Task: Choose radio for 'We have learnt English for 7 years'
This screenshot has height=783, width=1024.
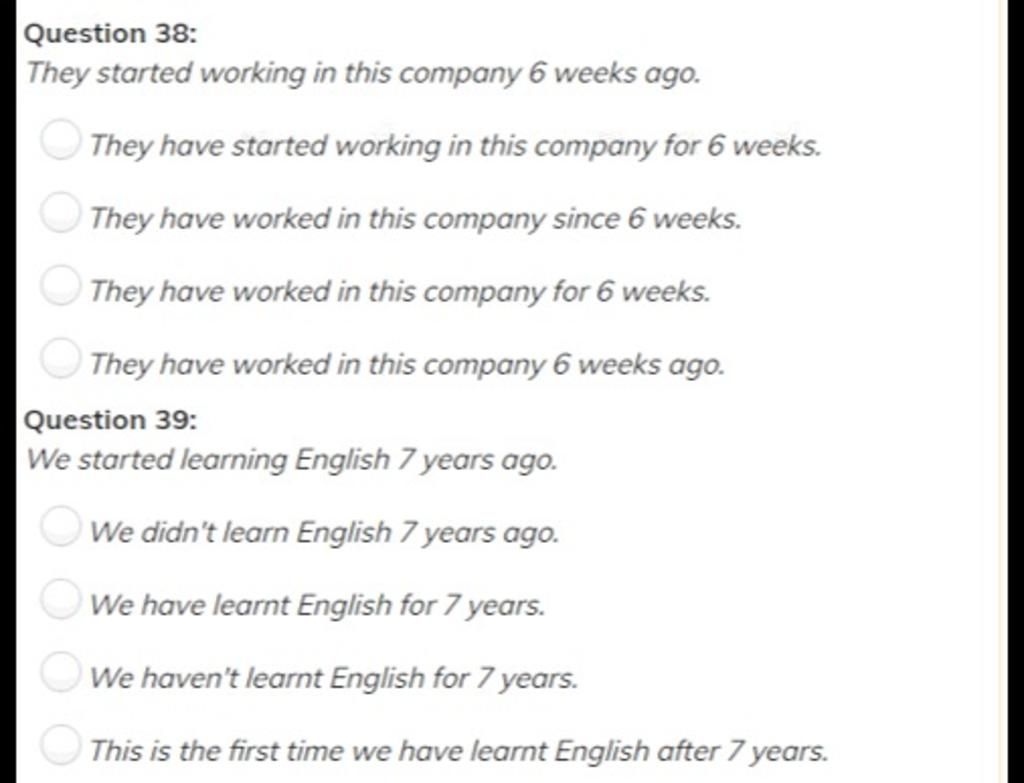Action: coord(60,598)
